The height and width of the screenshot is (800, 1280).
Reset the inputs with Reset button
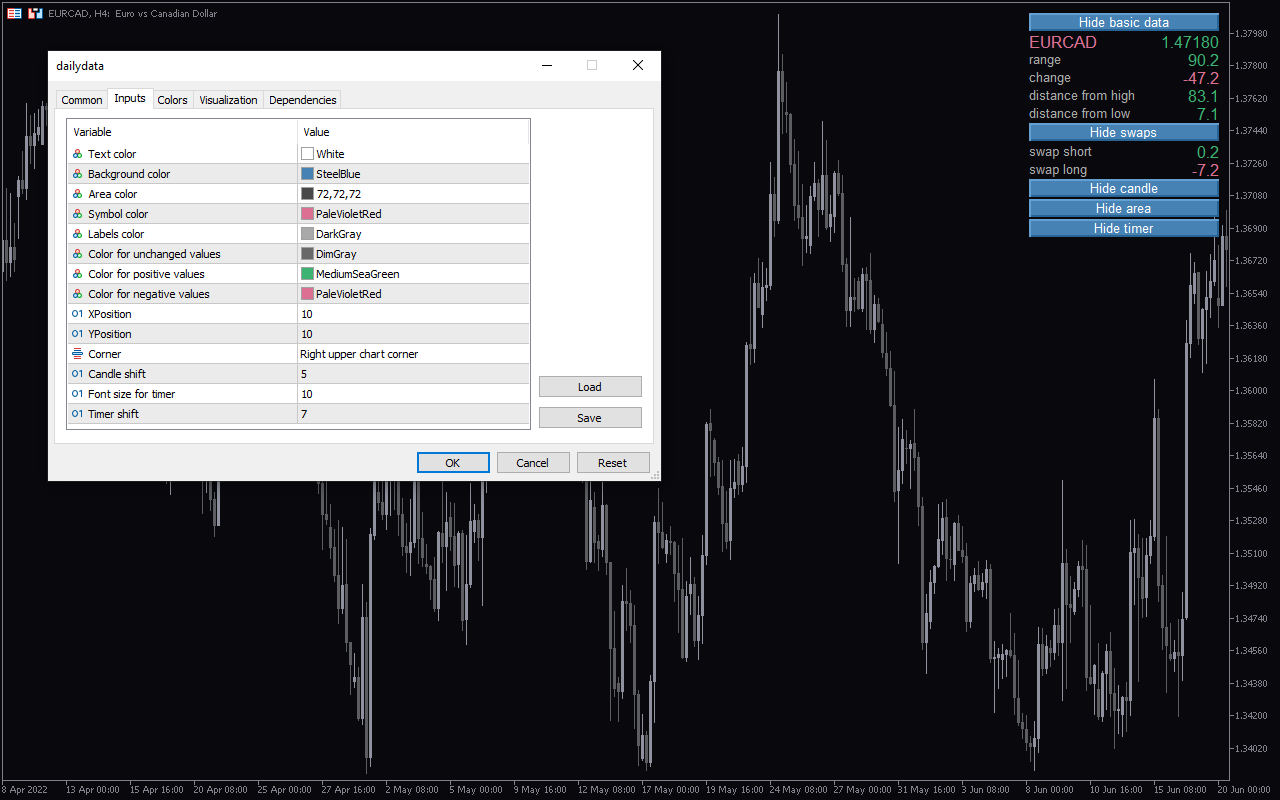[x=613, y=463]
